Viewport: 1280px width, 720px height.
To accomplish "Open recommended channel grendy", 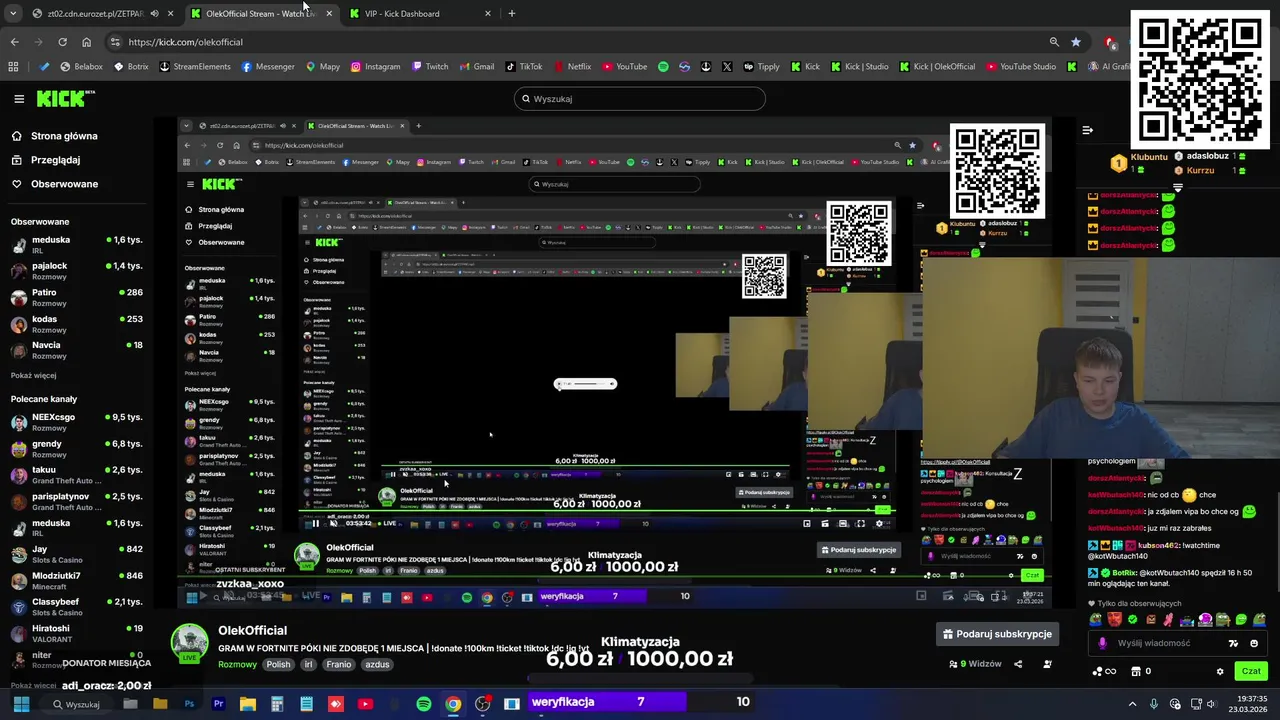I will pos(76,448).
